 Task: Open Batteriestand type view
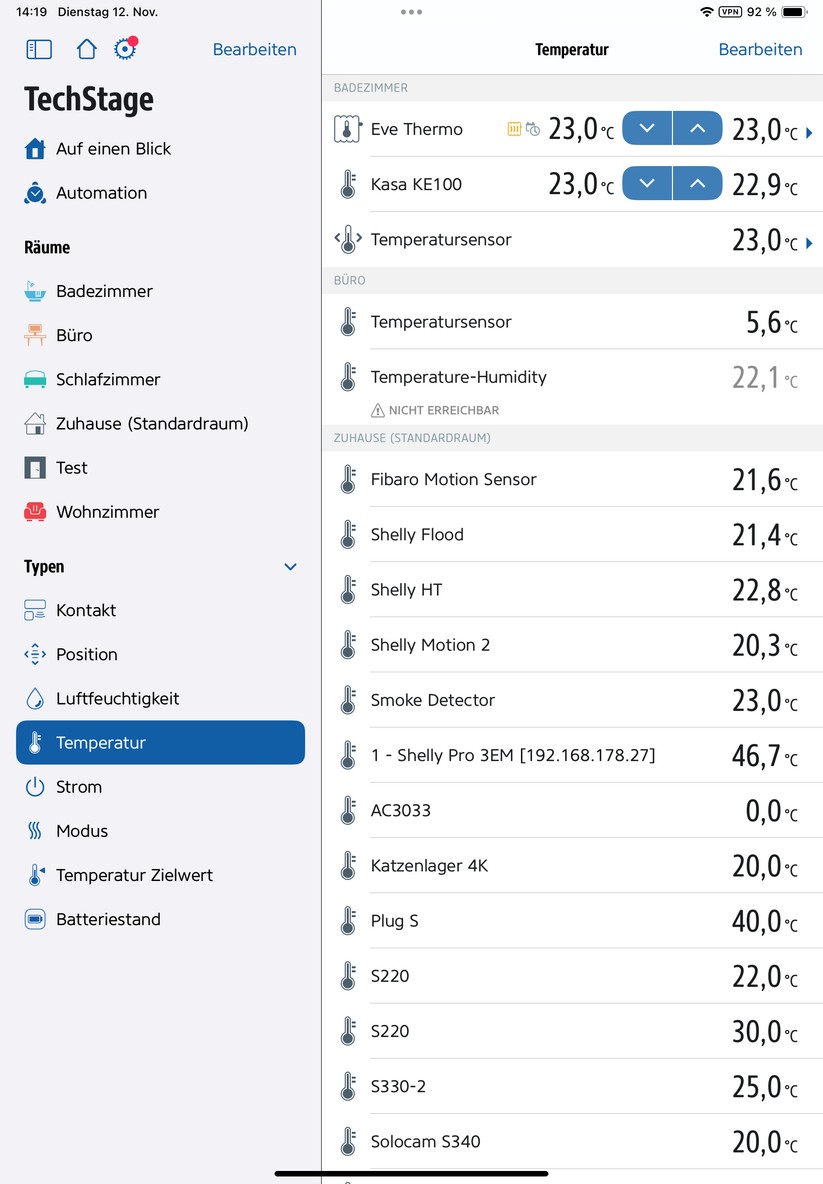click(x=108, y=919)
